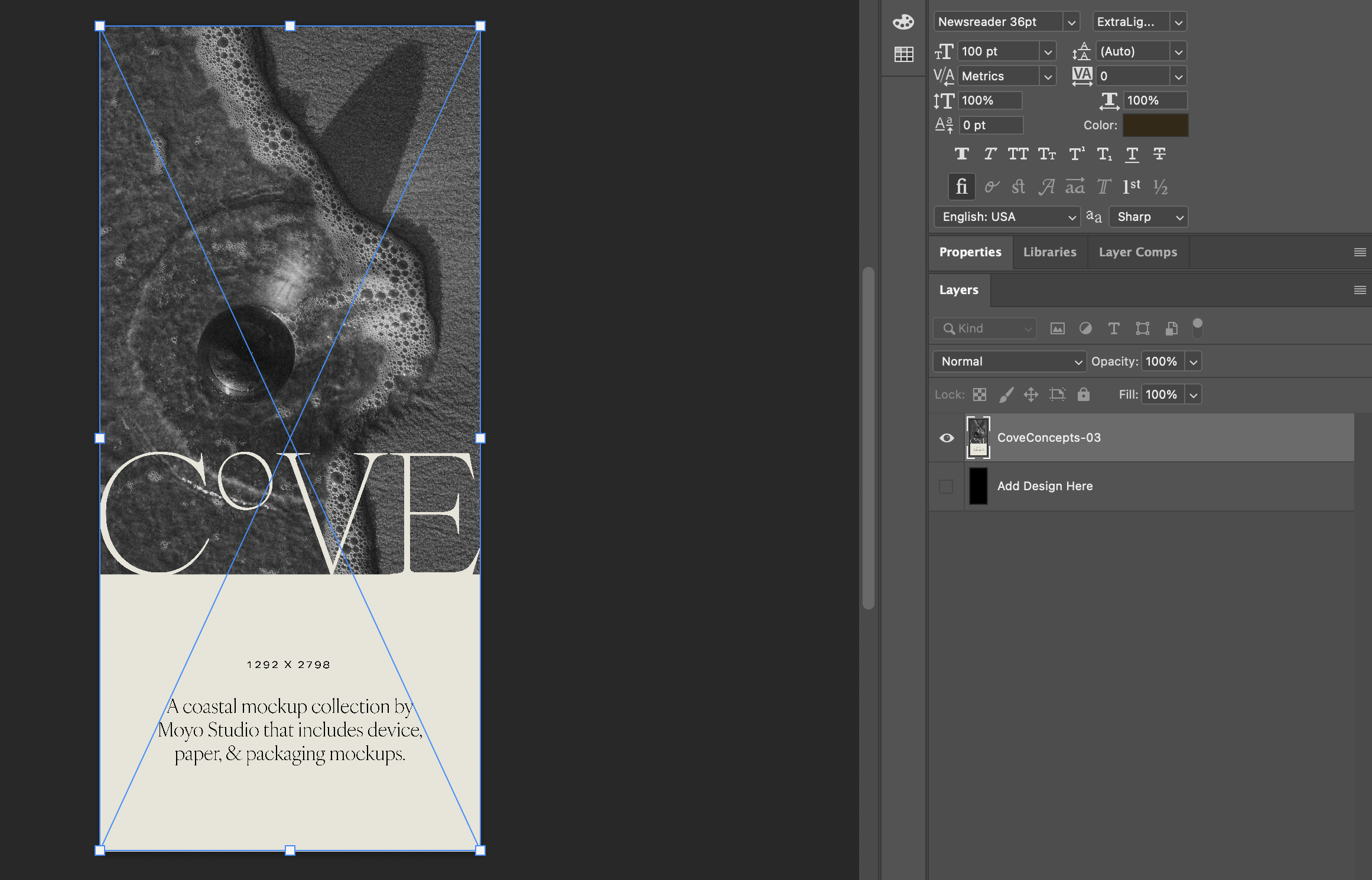Click lock transparent pixels checkerboard icon

980,395
